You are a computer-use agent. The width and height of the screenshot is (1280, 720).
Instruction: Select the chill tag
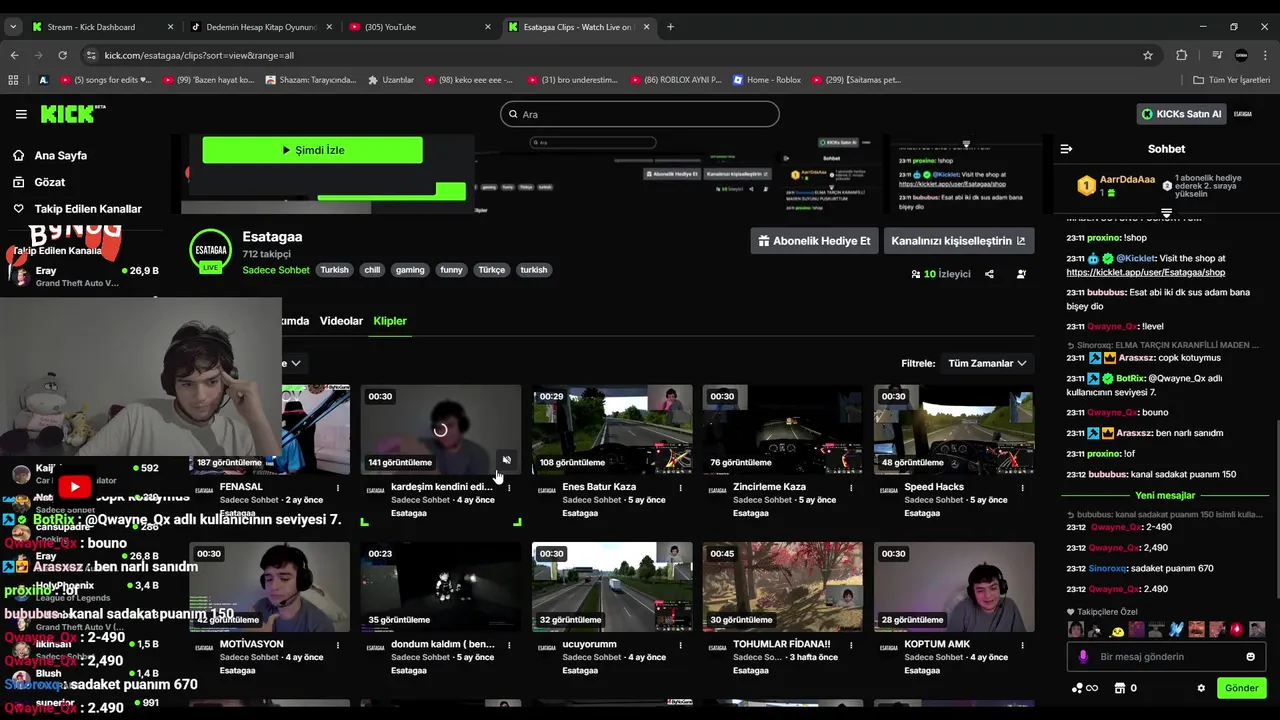[372, 270]
